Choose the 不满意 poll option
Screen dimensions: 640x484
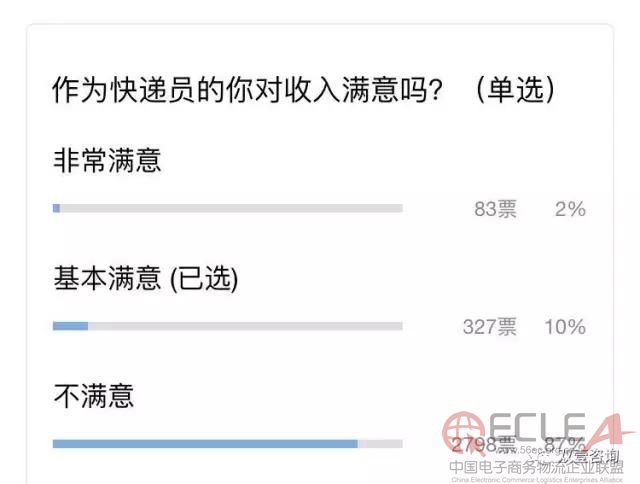(93, 397)
